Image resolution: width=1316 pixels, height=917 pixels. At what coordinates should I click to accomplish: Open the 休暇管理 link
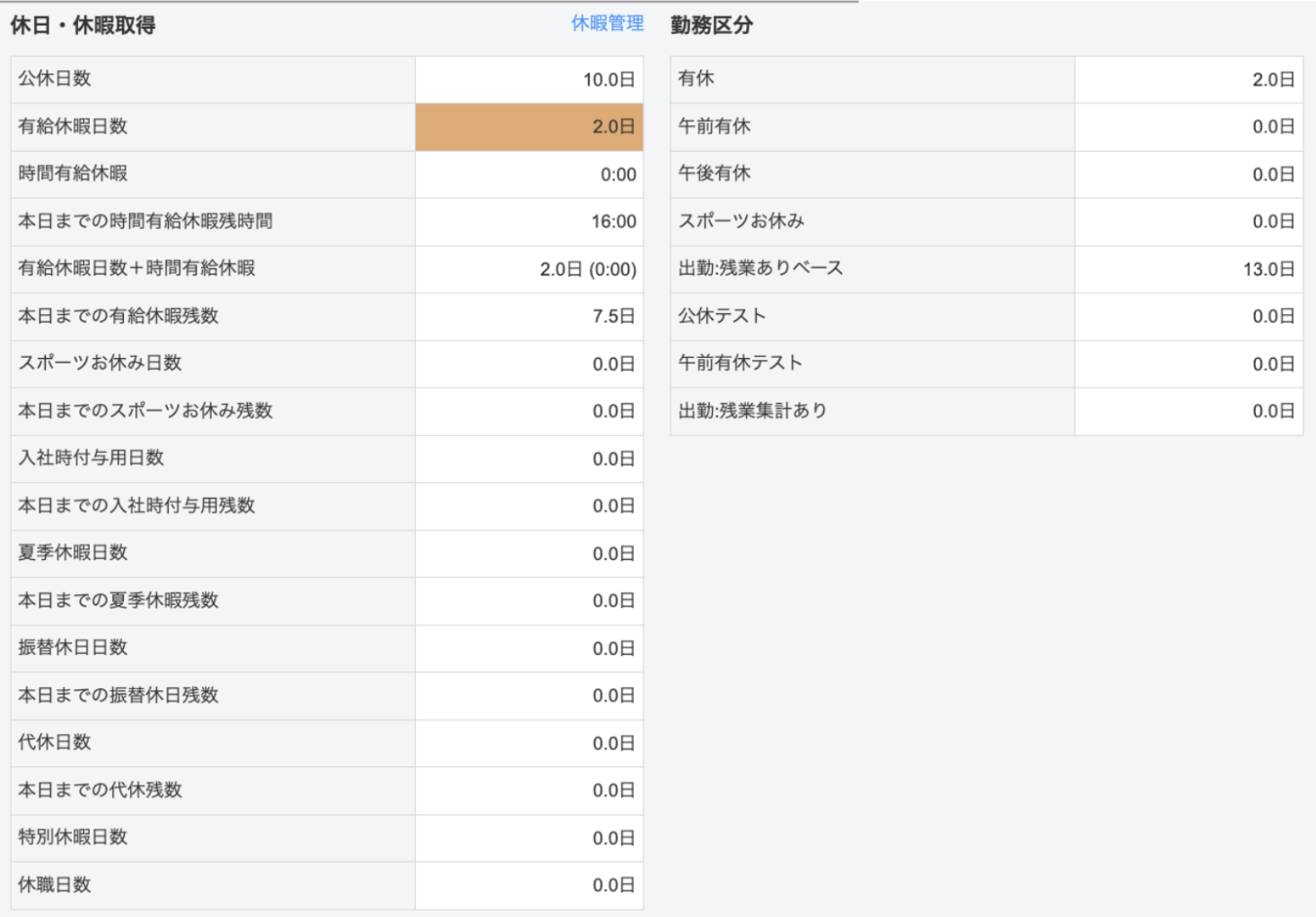[x=607, y=23]
